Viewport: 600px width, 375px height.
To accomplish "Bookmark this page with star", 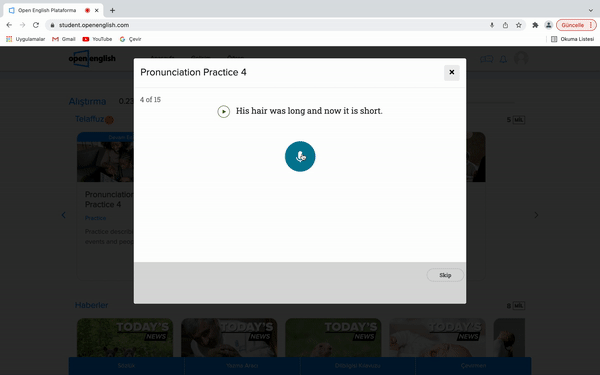I will (518, 25).
